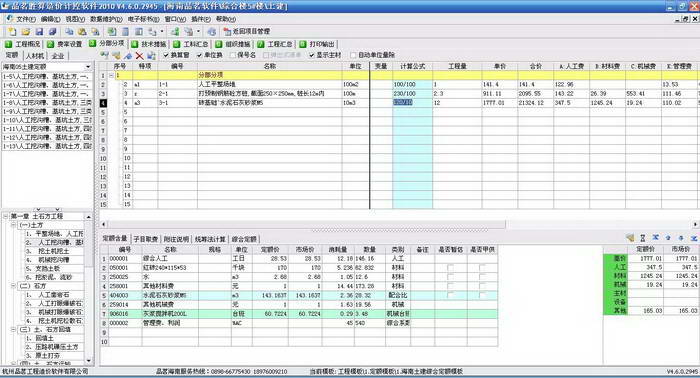The height and width of the screenshot is (378, 700).
Task: Toggle the 换算窗 checkbox
Action: point(166,55)
